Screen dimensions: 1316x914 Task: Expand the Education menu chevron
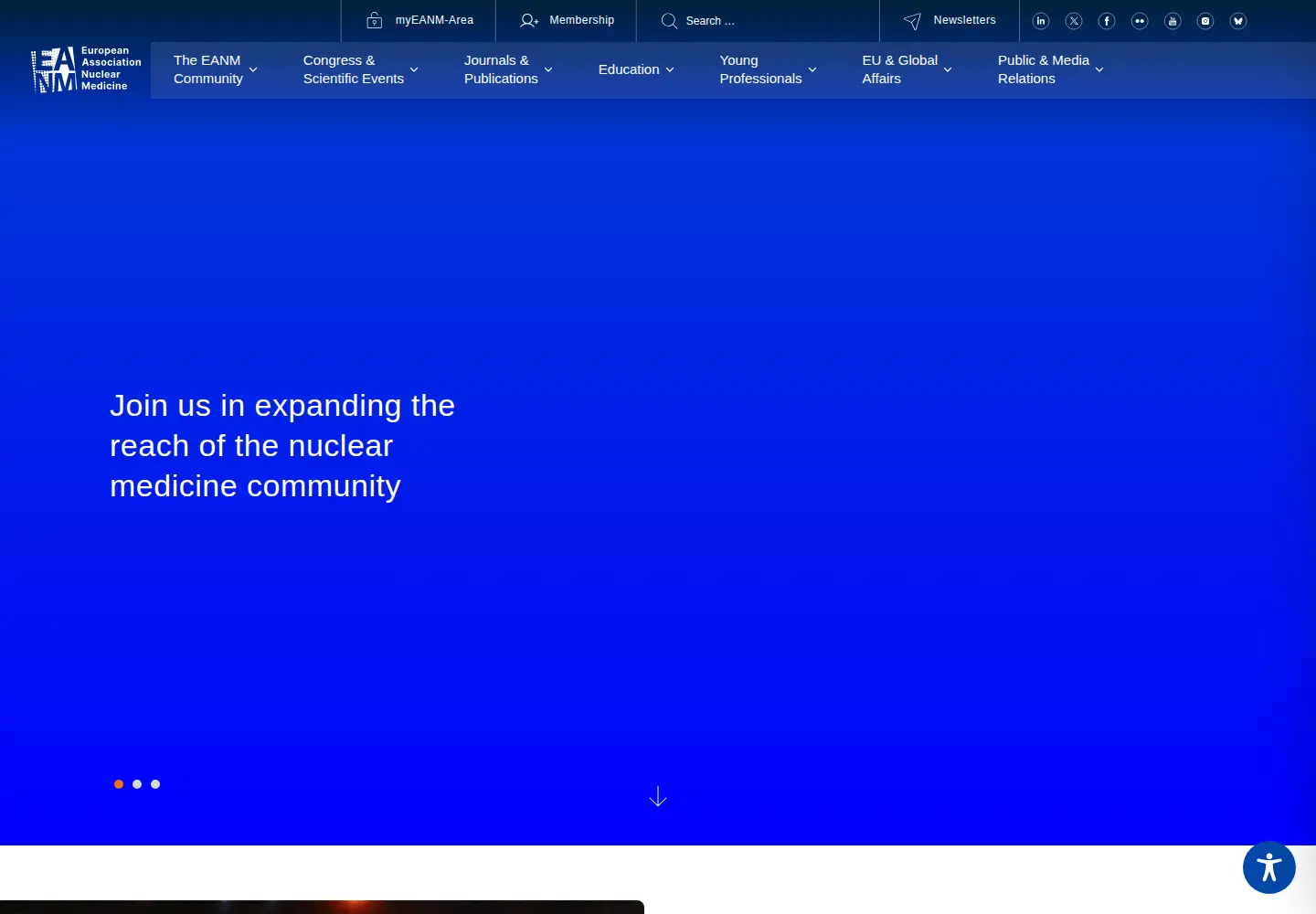coord(670,69)
